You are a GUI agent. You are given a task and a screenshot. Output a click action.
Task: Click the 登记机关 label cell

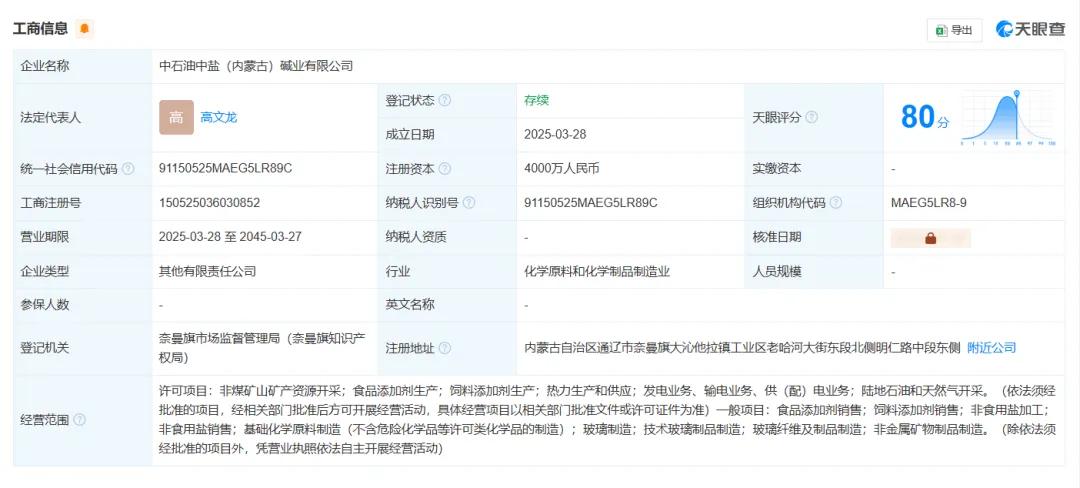click(83, 348)
